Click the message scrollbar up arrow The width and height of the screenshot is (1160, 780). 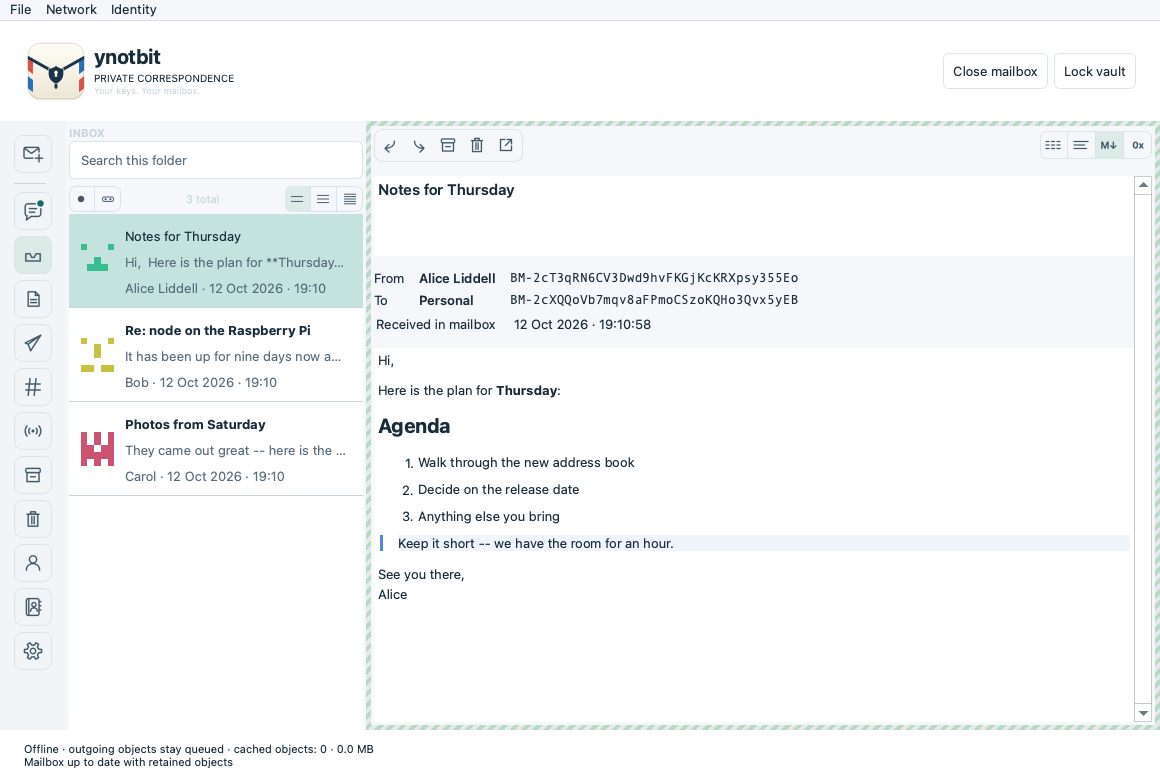[x=1143, y=185]
